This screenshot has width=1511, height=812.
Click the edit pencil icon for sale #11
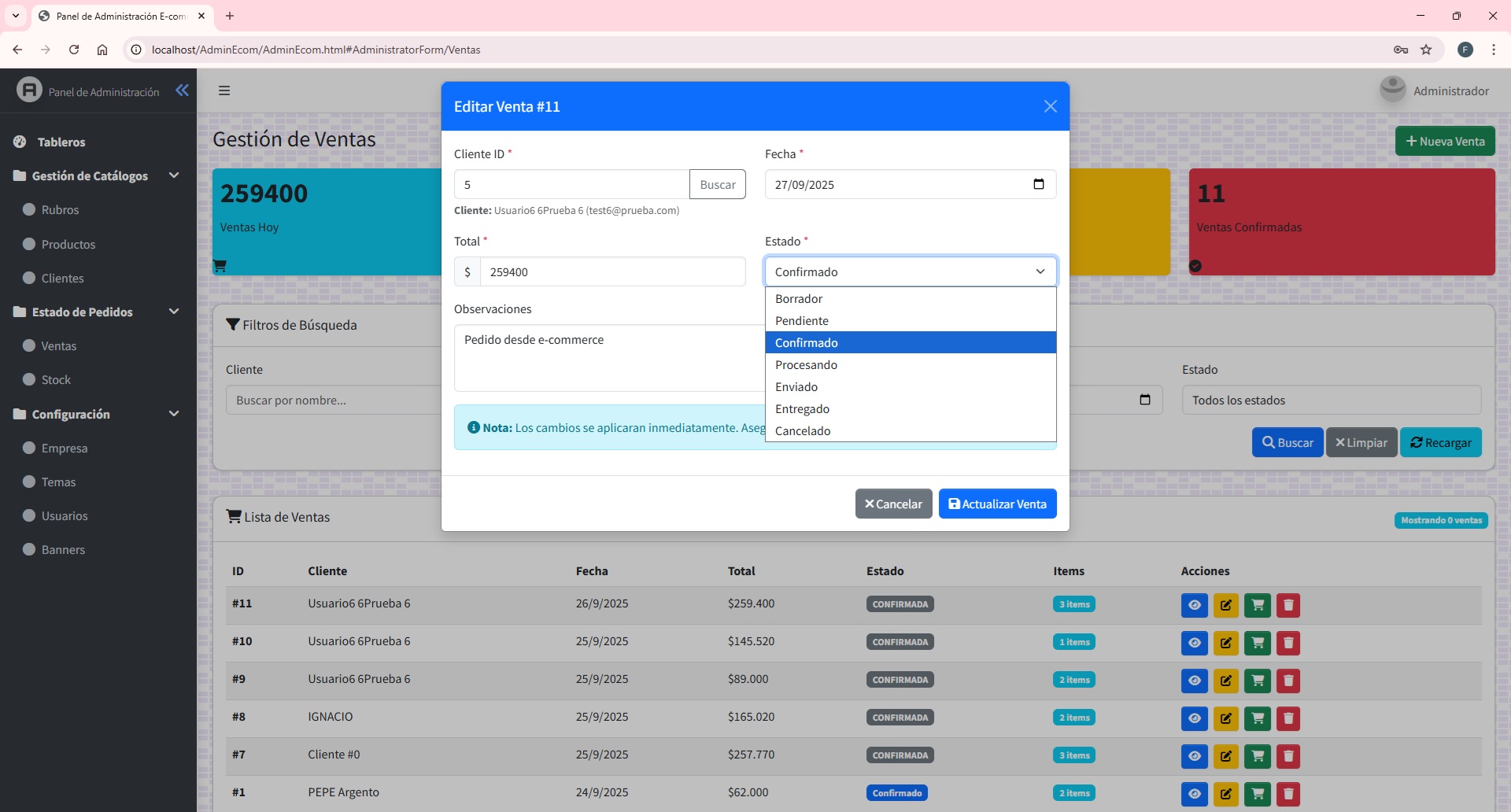coord(1225,605)
